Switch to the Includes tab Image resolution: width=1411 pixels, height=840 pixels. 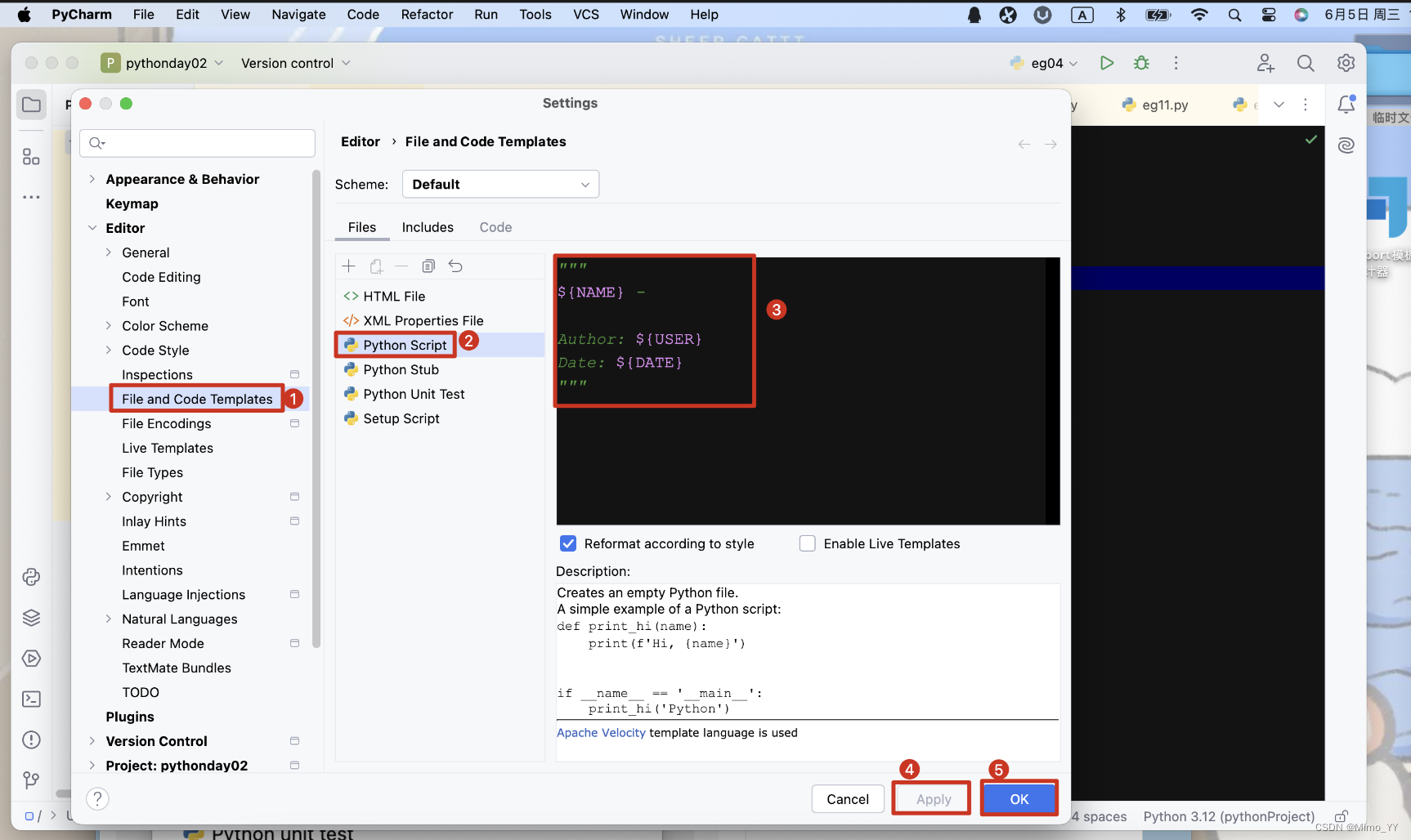click(x=428, y=227)
